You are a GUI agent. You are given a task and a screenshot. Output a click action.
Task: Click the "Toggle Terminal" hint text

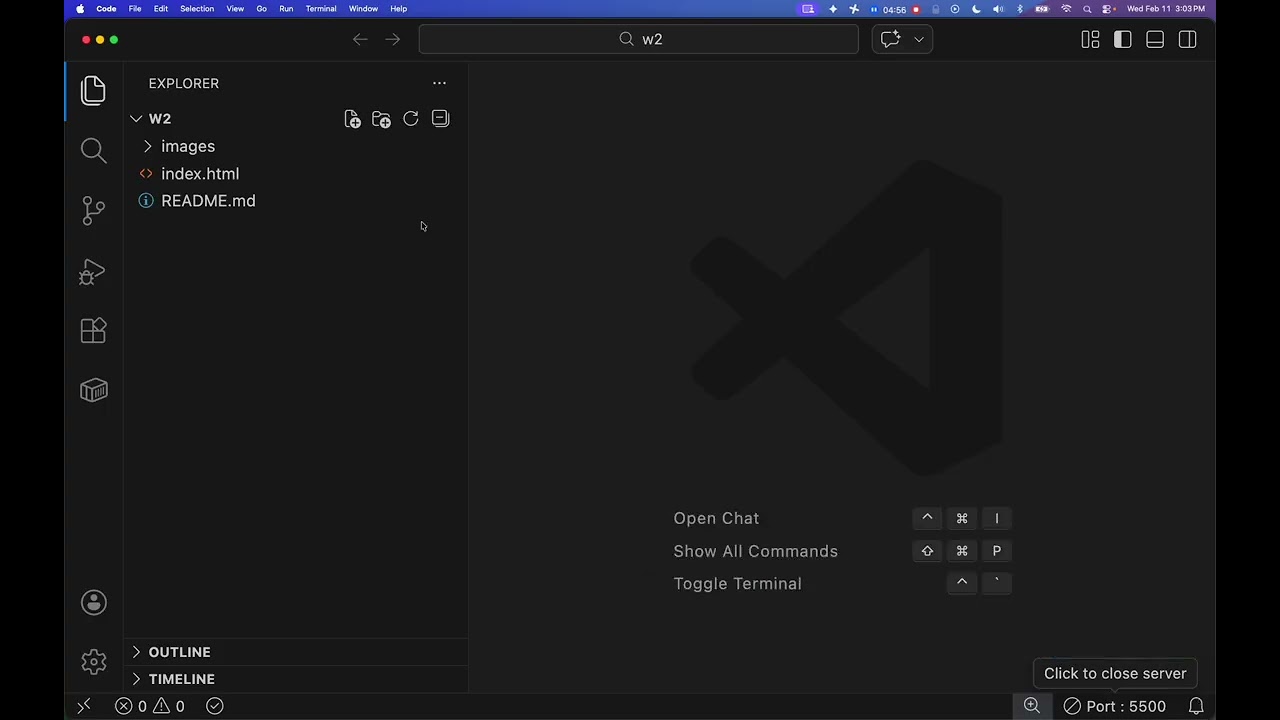pos(738,584)
